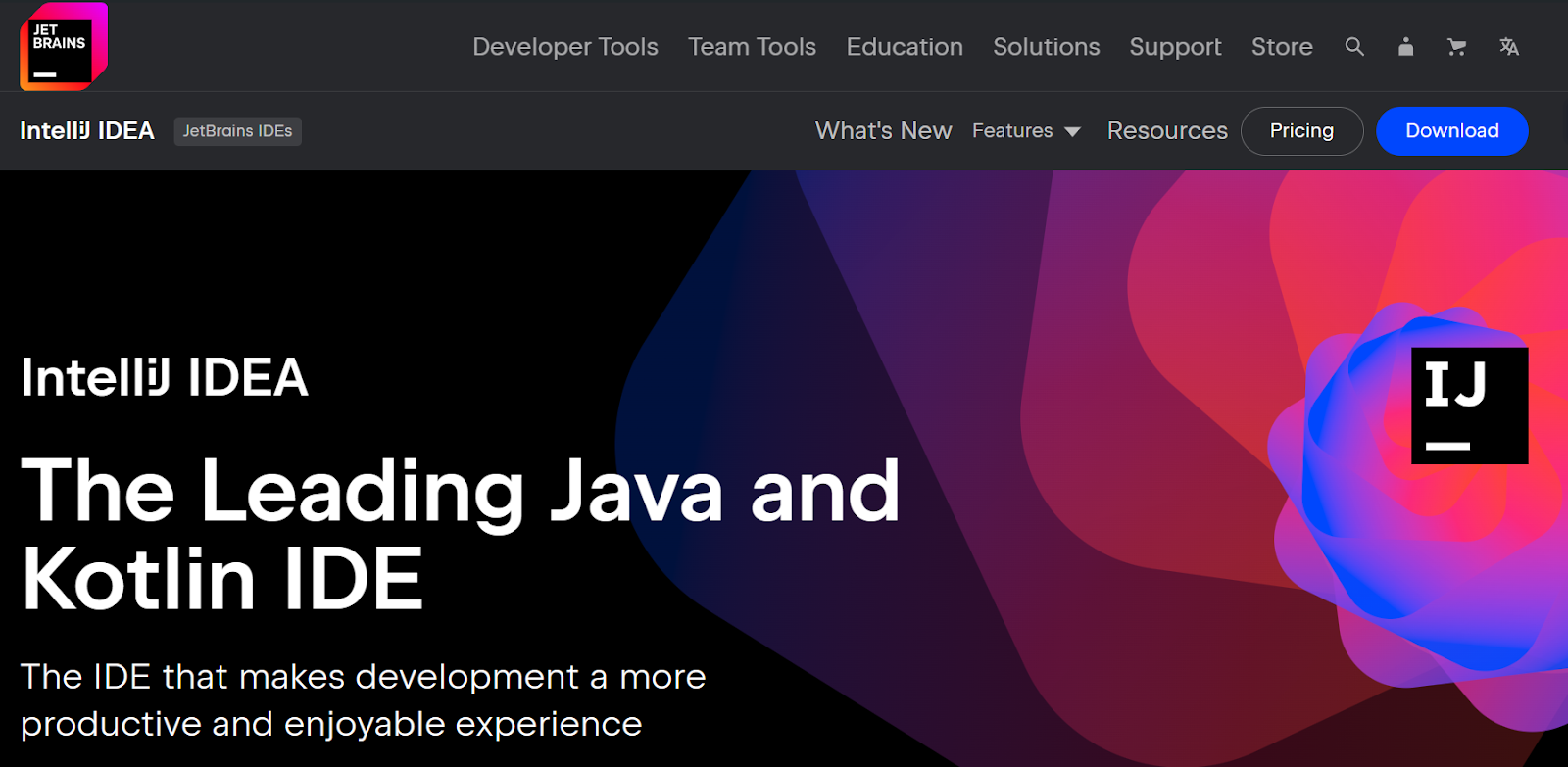The height and width of the screenshot is (767, 1568).
Task: Expand the Features dropdown
Action: [1026, 131]
